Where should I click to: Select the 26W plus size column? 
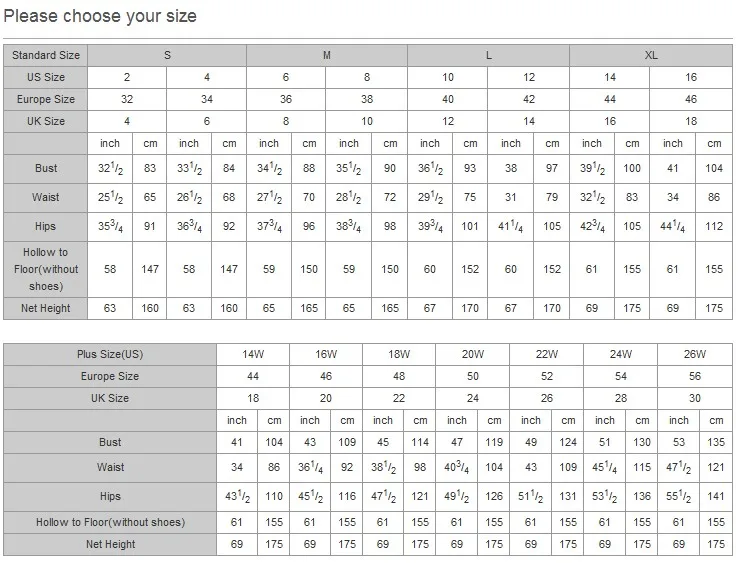pyautogui.click(x=694, y=354)
